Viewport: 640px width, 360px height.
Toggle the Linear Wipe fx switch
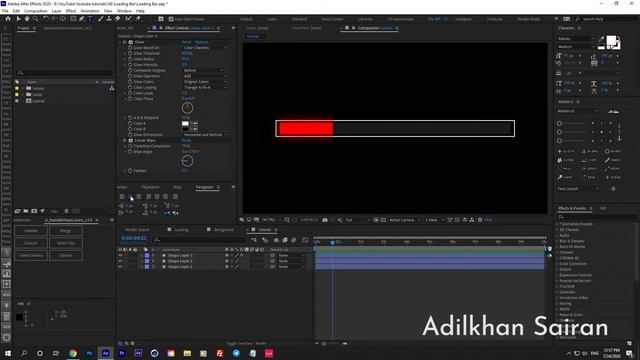pos(125,140)
